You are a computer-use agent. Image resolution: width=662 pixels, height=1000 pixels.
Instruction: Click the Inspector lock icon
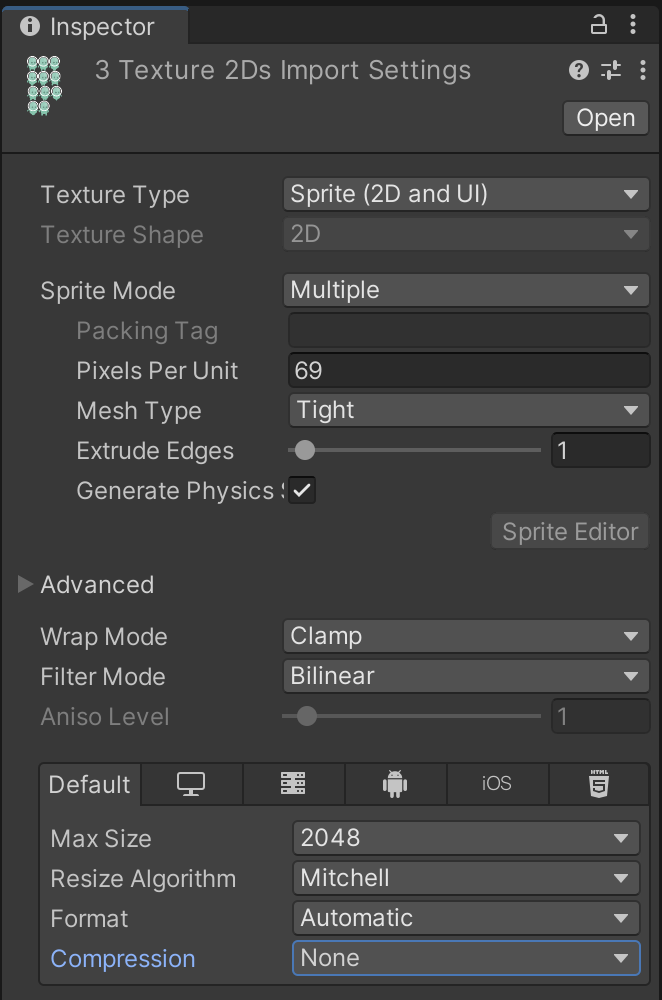tap(599, 25)
